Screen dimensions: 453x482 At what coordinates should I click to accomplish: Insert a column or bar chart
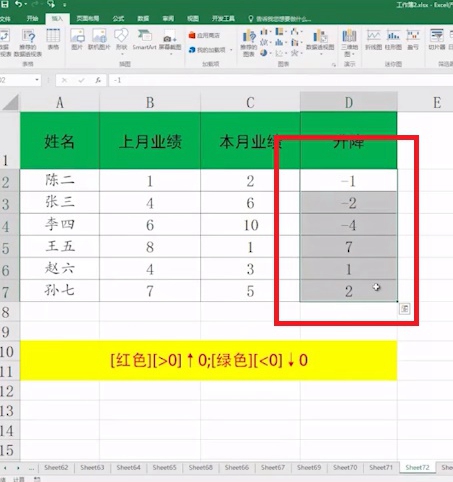[x=265, y=32]
